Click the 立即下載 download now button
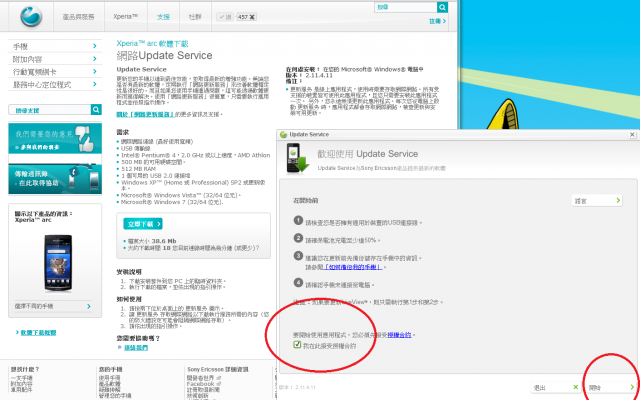640x400 pixels. click(x=143, y=224)
